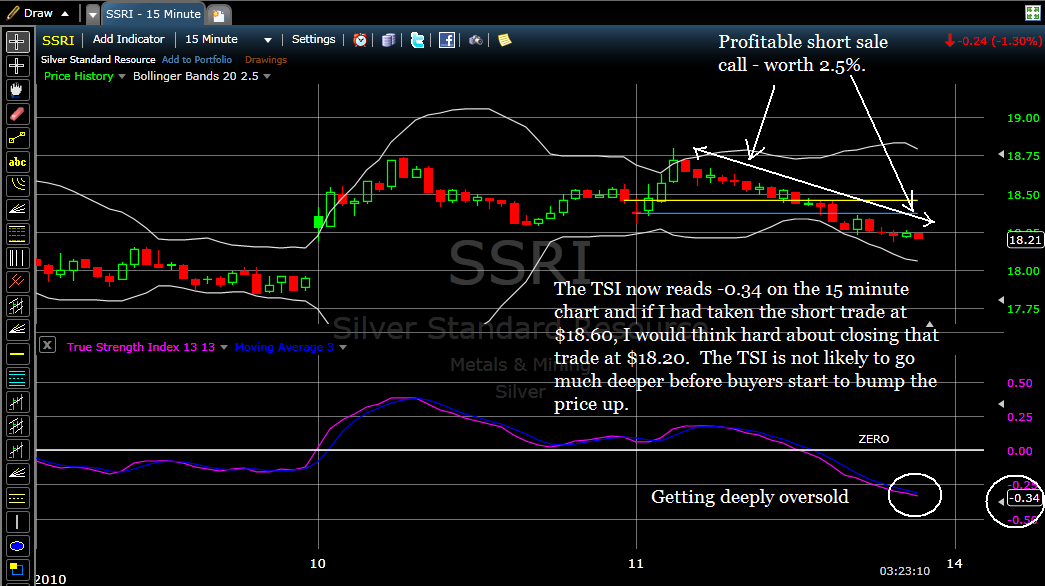Close the True Strength Index pane

[x=47, y=345]
